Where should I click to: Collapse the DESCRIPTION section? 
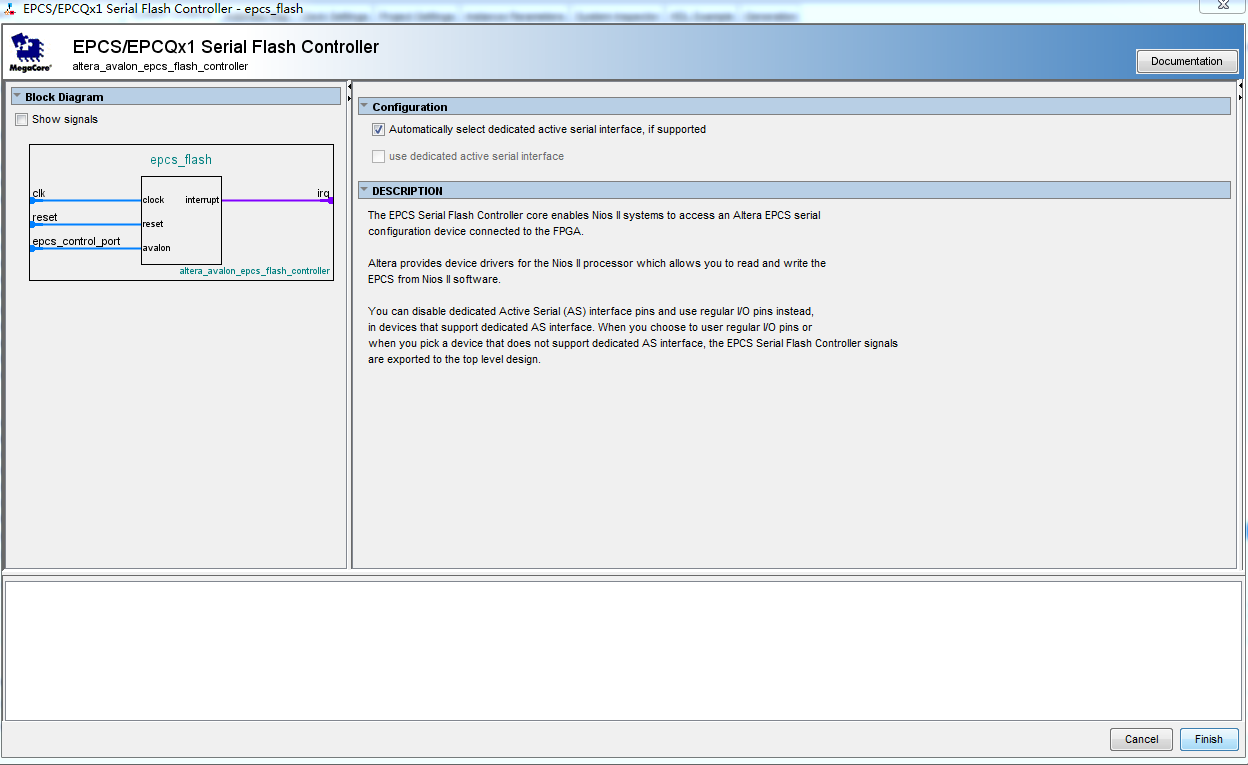pos(365,190)
